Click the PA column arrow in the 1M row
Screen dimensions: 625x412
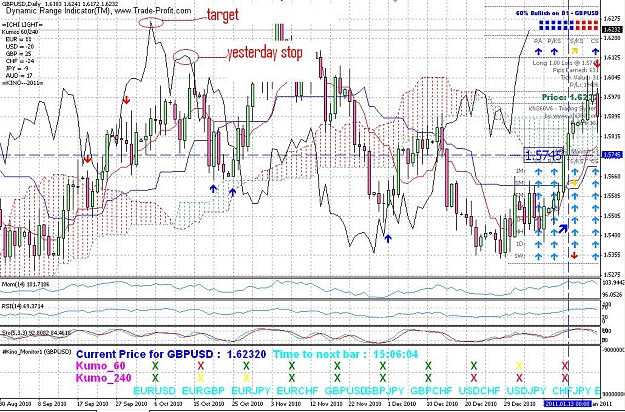pos(538,172)
